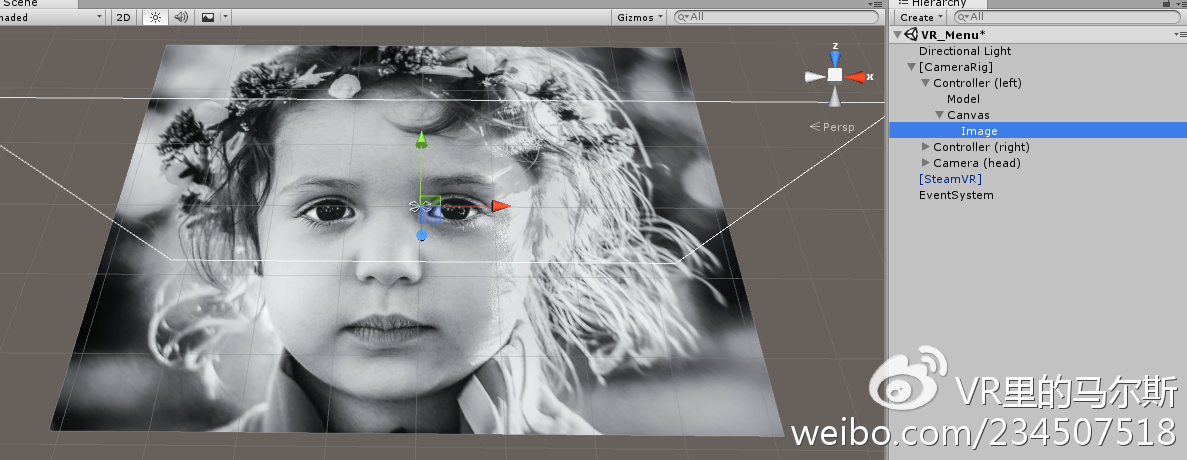Open the effects dropdown arrow beside the picture icon
1187x460 pixels.
pyautogui.click(x=226, y=17)
